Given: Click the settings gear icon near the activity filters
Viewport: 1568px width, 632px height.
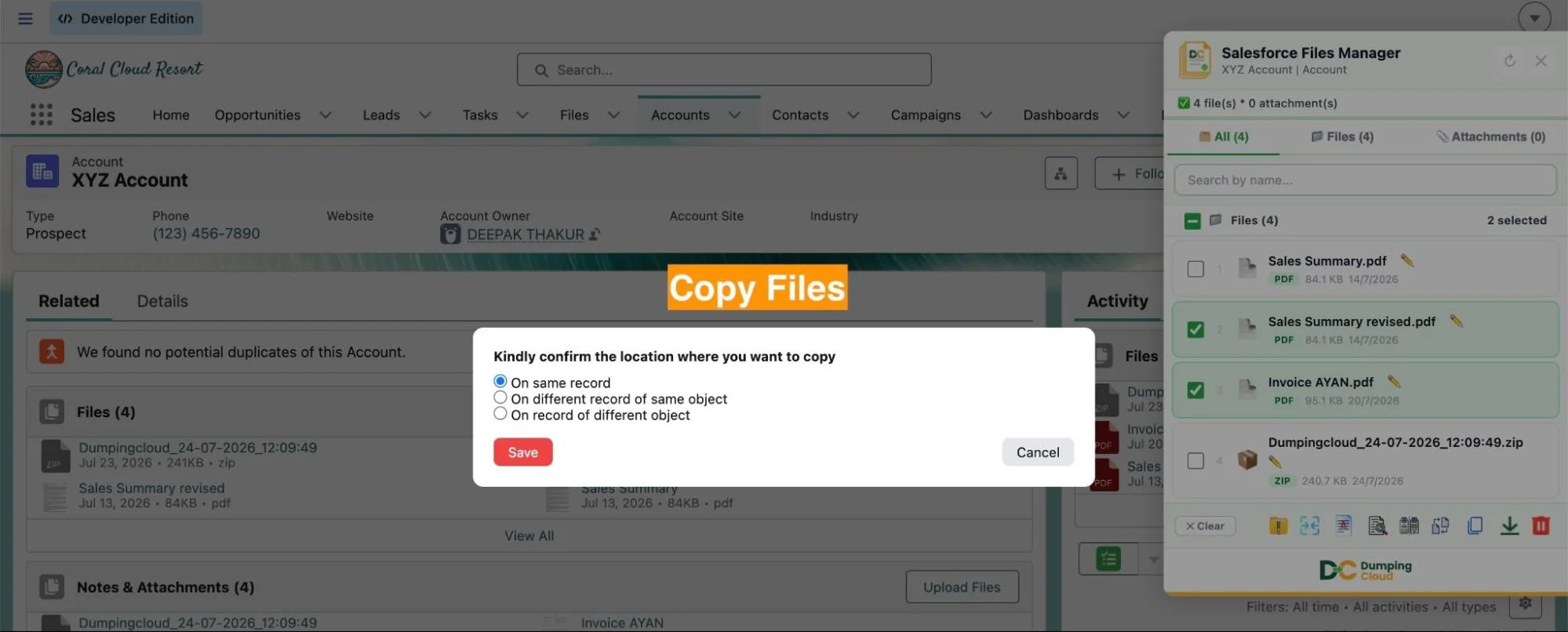Looking at the screenshot, I should [x=1525, y=603].
